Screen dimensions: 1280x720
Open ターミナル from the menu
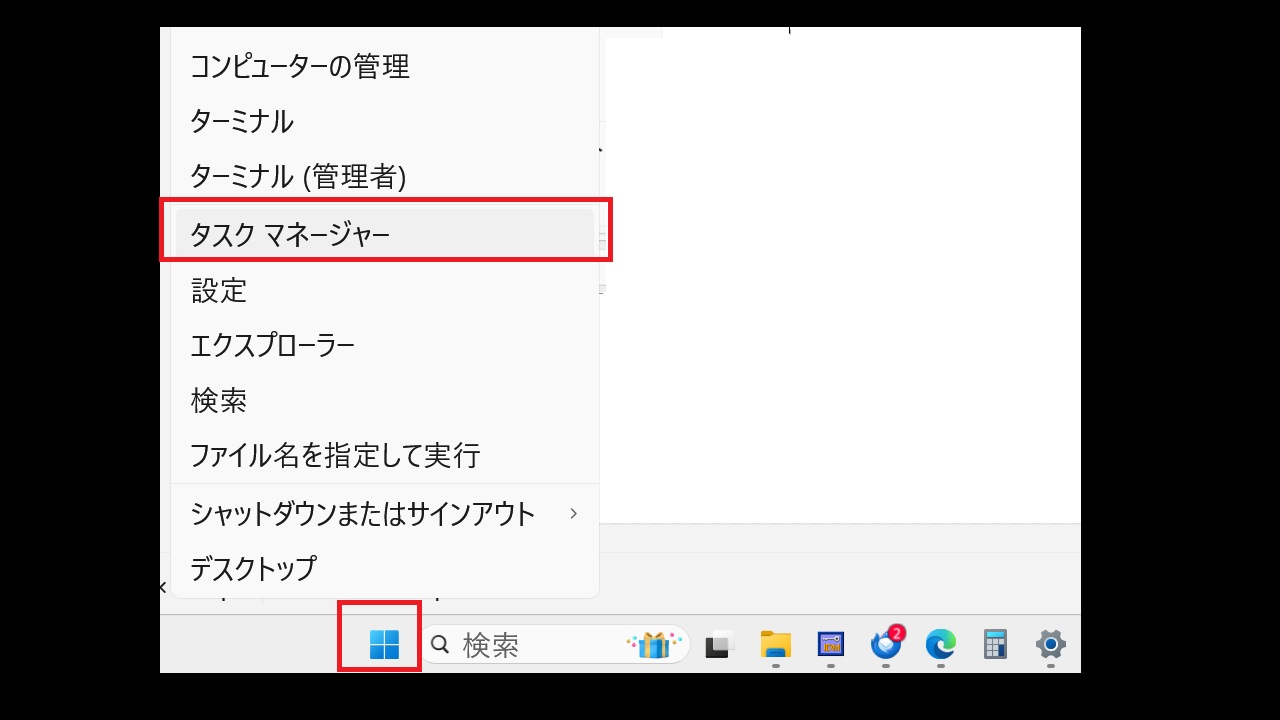(385, 122)
